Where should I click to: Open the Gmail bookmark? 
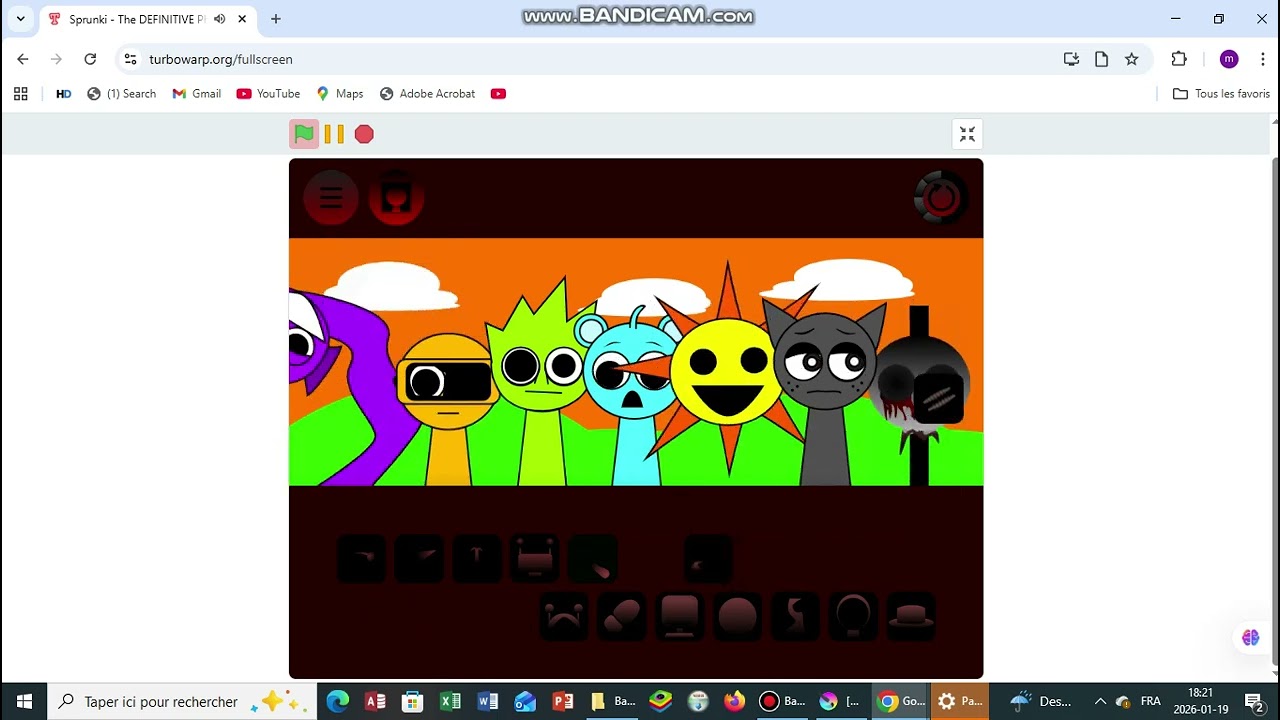[x=197, y=94]
